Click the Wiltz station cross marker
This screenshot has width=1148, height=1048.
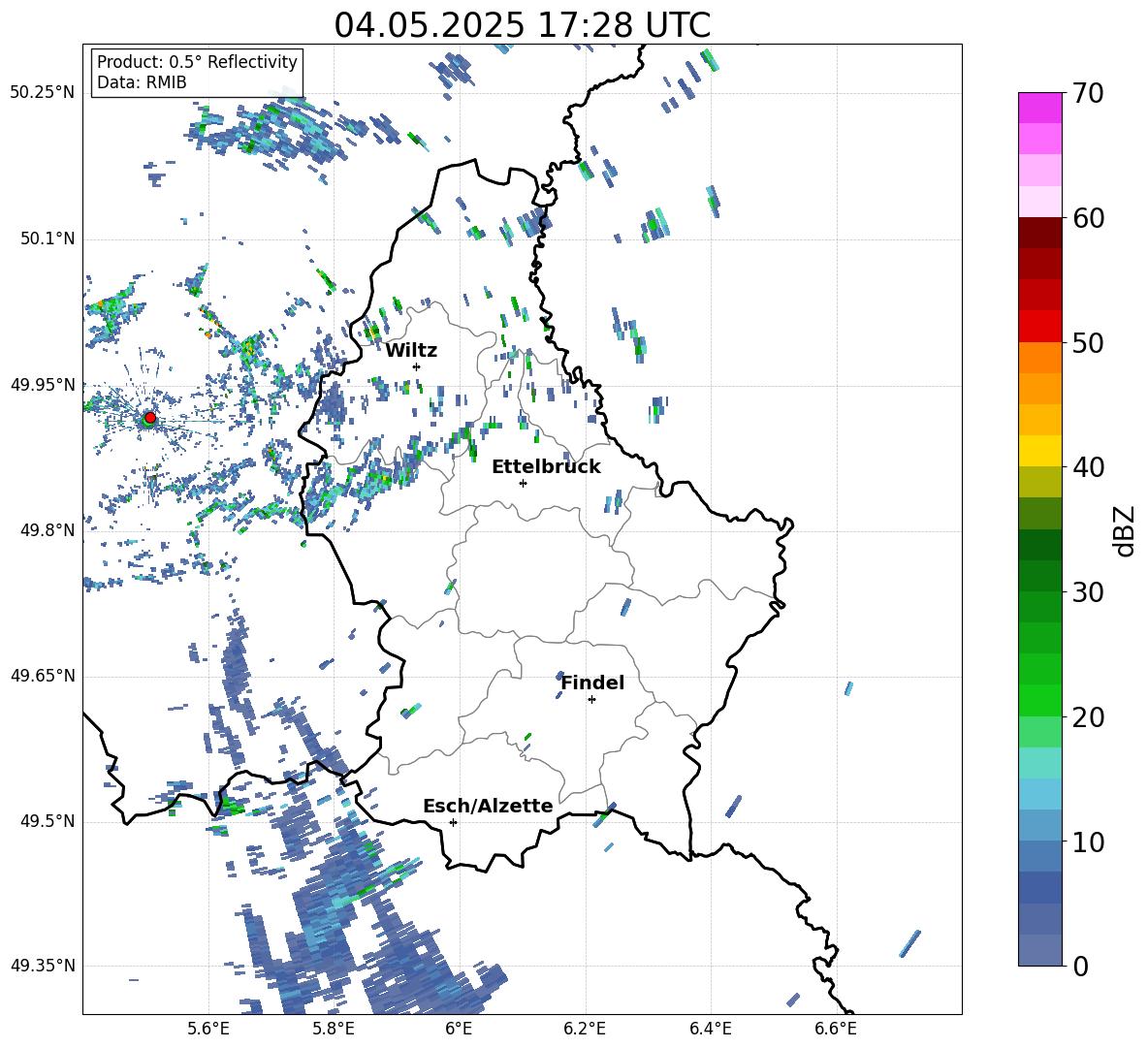417,366
